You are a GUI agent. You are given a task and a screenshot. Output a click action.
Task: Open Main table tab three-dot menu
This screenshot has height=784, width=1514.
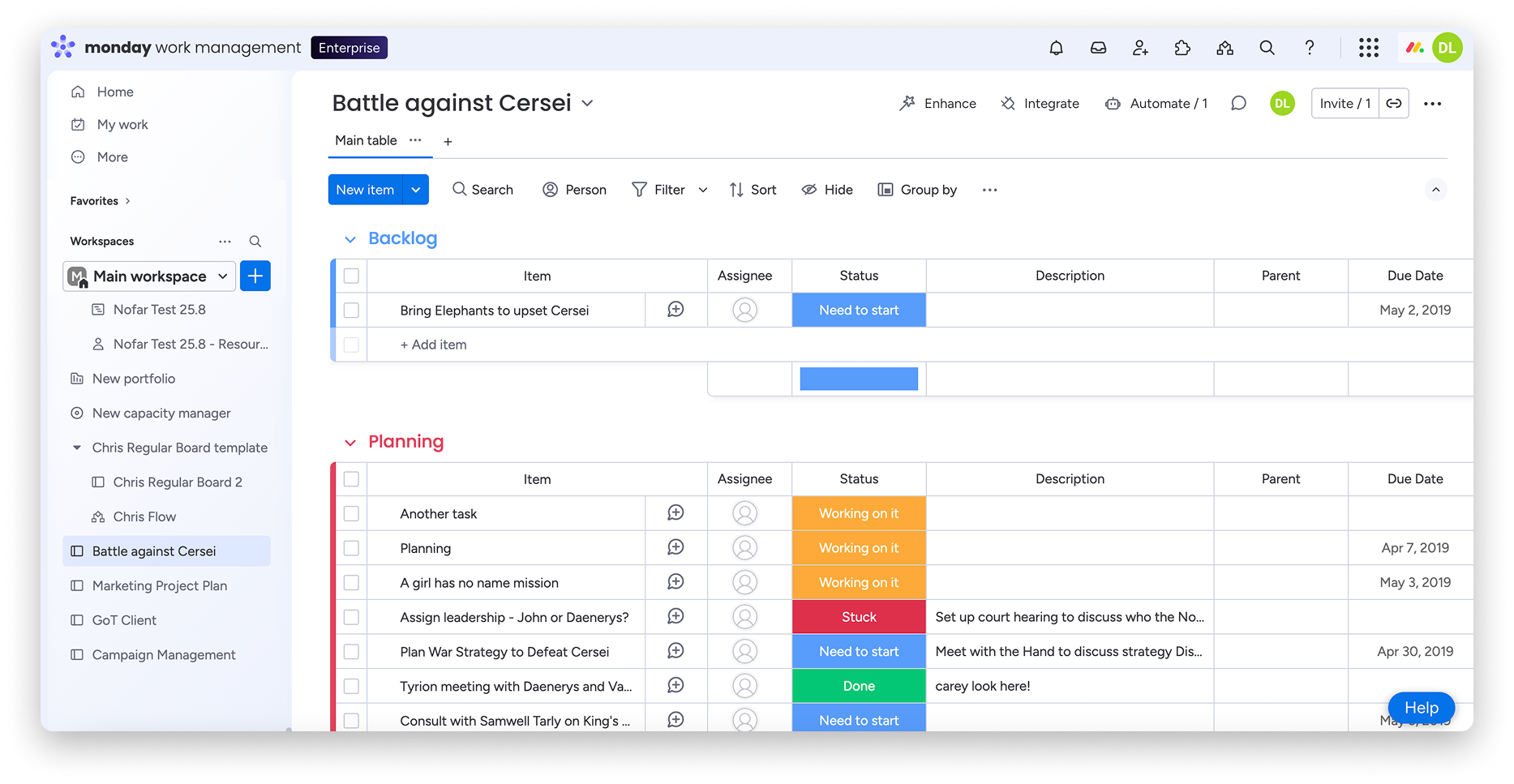click(x=415, y=140)
